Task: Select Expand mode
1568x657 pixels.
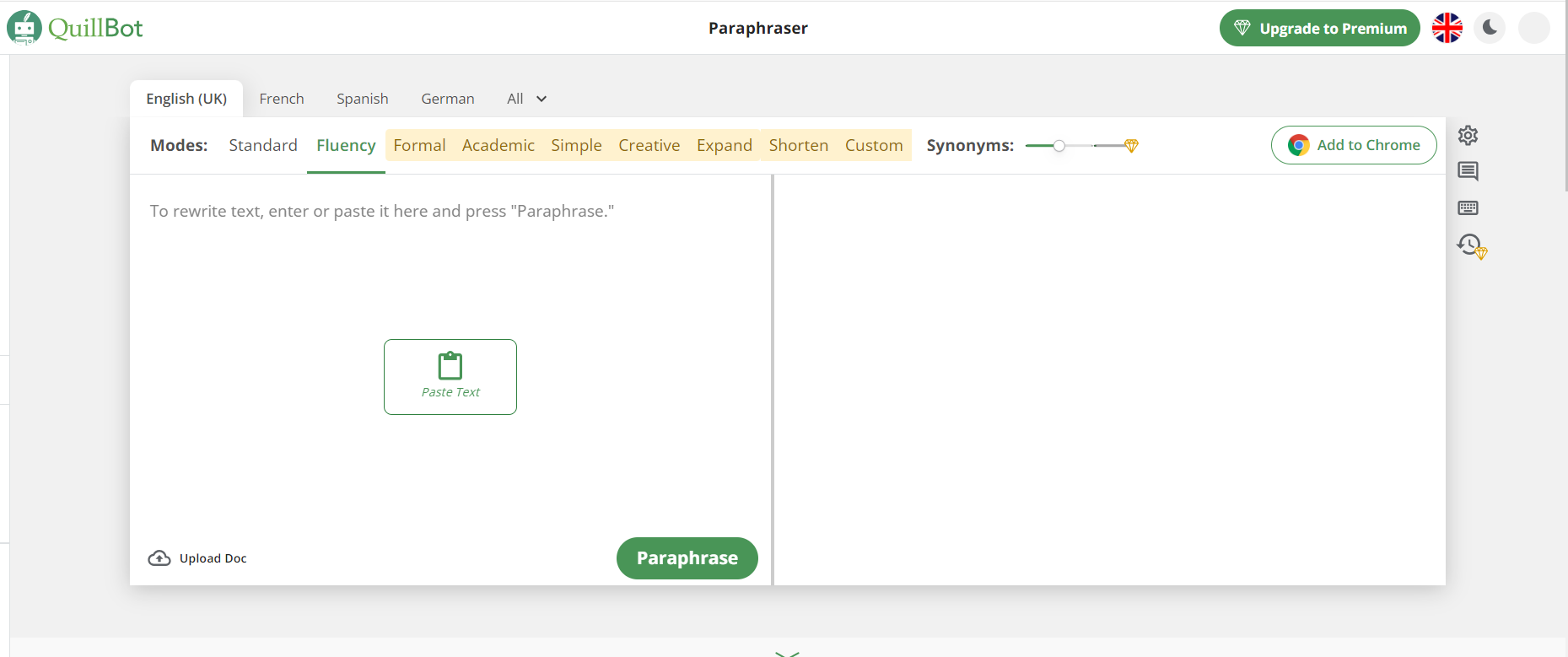Action: pyautogui.click(x=725, y=145)
